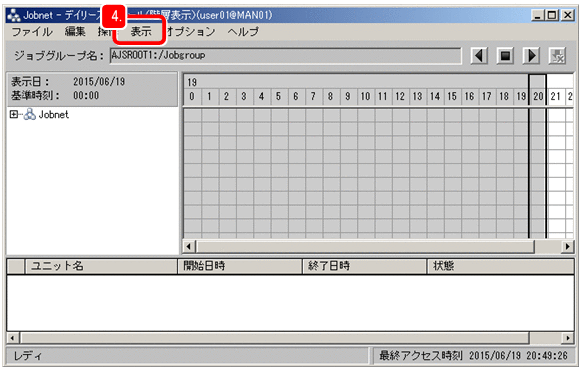The width and height of the screenshot is (583, 371).
Task: Click the 最終アクセス時刻 status bar entry
Action: tap(473, 356)
